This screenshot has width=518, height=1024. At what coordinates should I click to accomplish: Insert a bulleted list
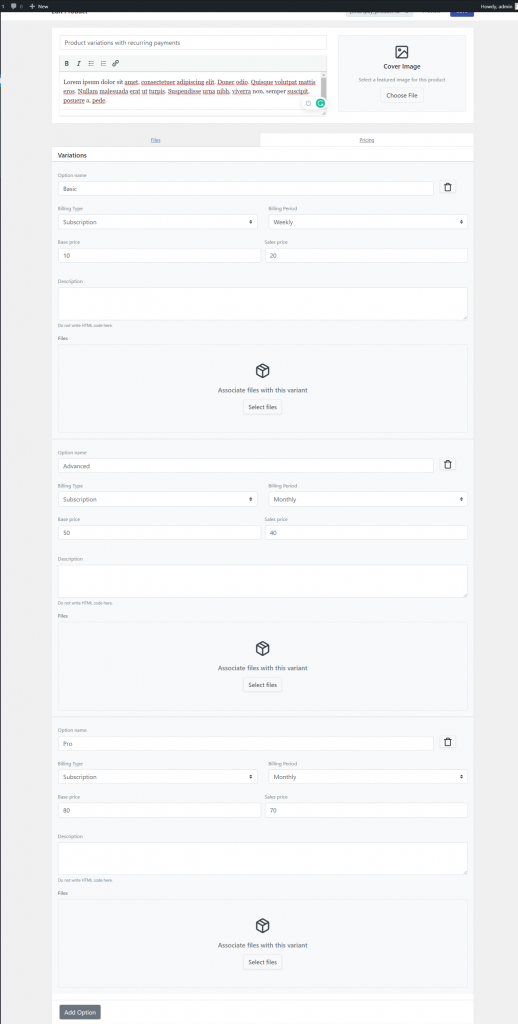(91, 63)
